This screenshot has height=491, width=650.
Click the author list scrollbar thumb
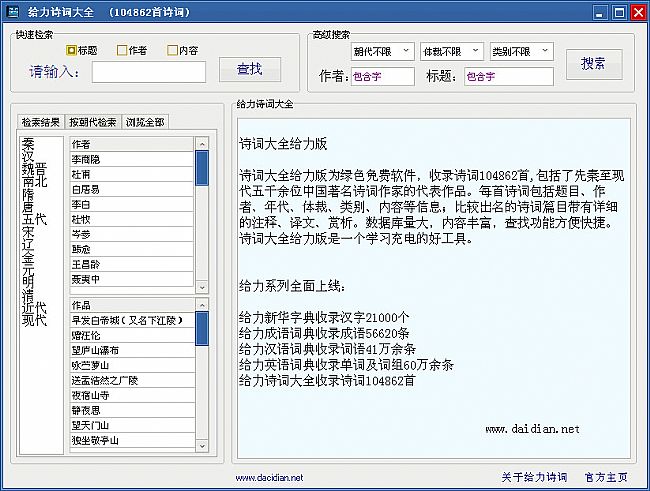coord(202,168)
